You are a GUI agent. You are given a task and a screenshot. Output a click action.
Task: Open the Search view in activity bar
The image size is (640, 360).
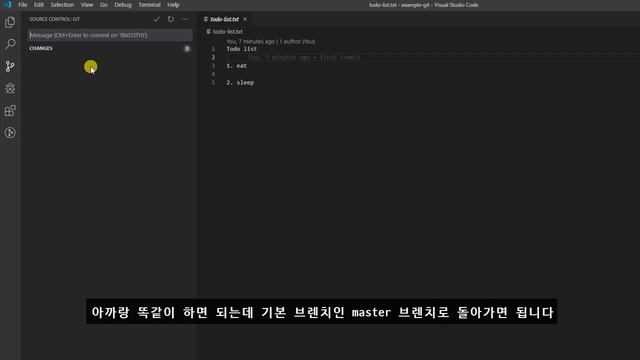pos(10,44)
